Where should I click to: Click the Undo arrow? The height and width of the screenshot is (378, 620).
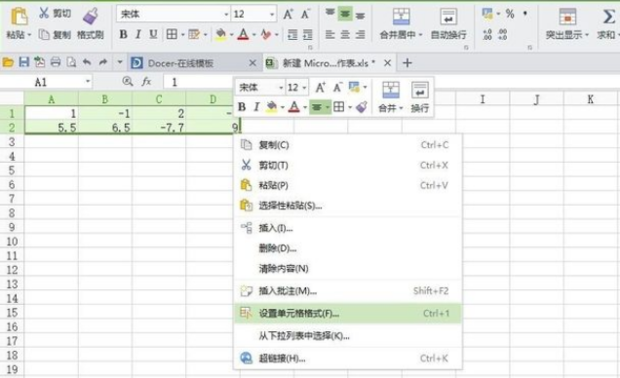click(x=87, y=62)
